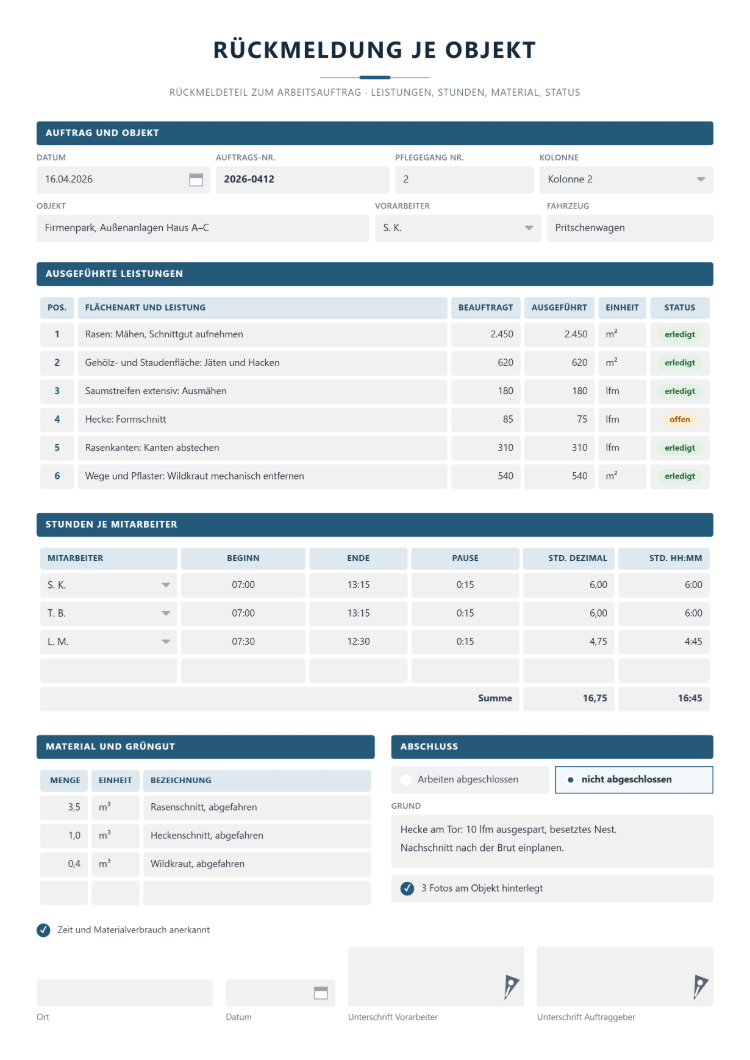This screenshot has width=750, height=1060.
Task: Open calendar picker in signature Datum field
Action: tap(321, 993)
